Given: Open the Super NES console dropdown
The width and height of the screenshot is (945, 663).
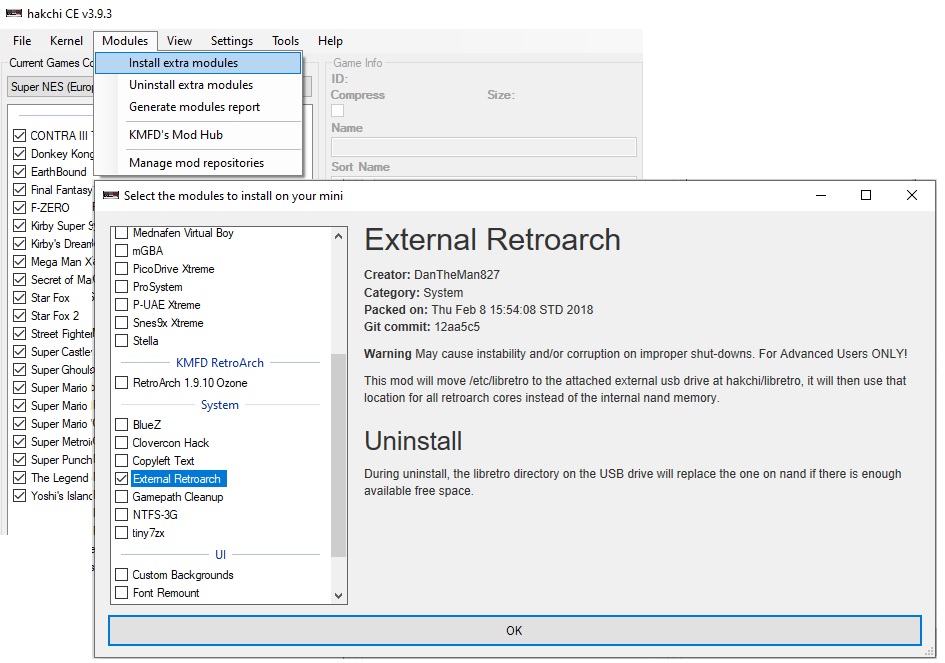Looking at the screenshot, I should pyautogui.click(x=51, y=87).
